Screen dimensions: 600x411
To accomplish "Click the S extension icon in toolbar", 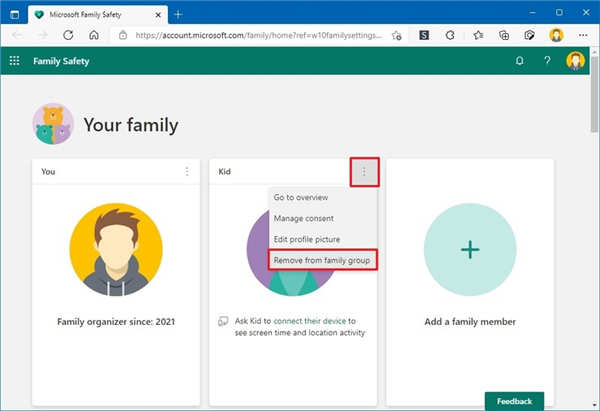I will click(424, 35).
